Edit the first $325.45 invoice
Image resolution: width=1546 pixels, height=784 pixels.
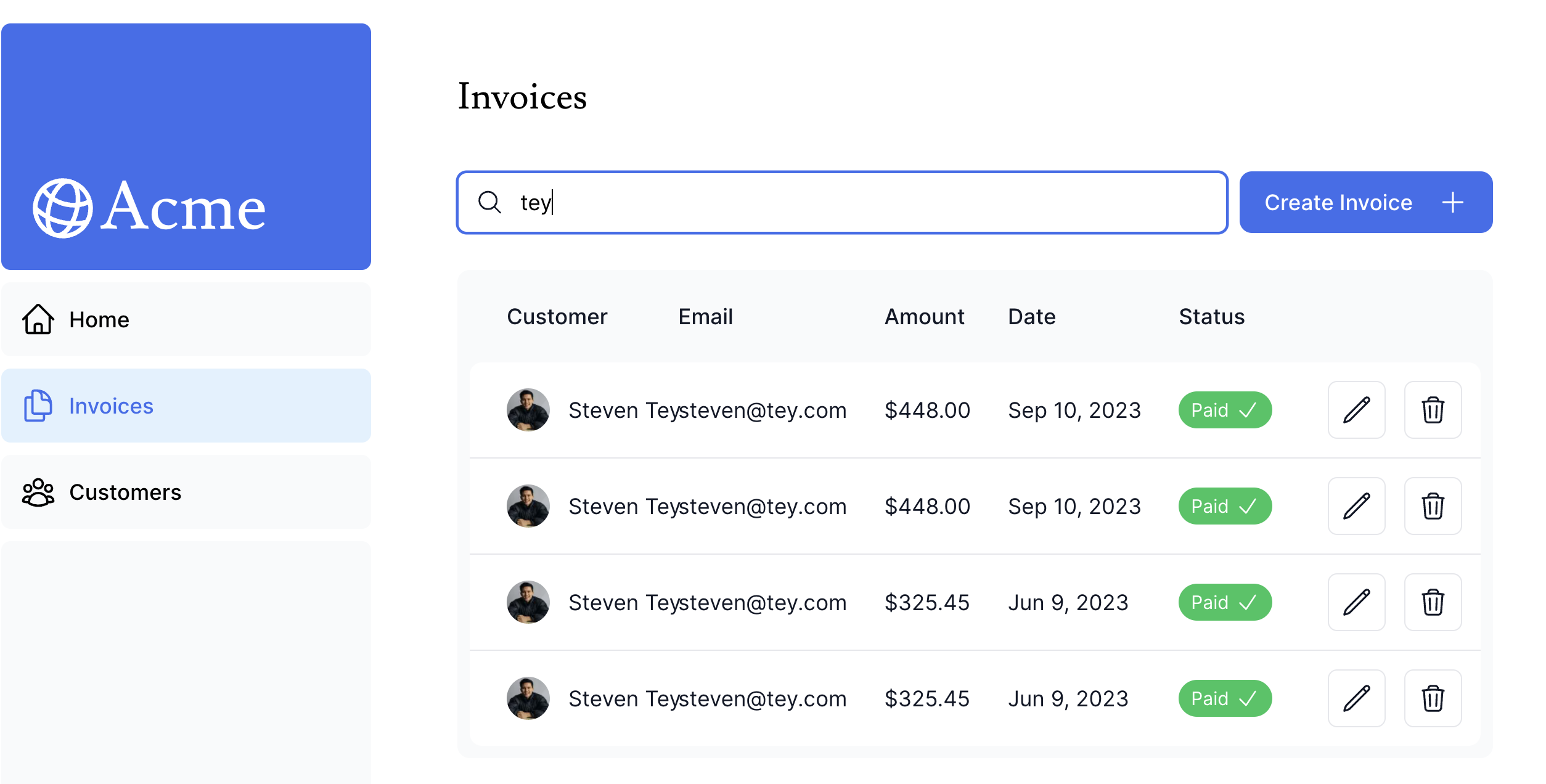[1356, 602]
